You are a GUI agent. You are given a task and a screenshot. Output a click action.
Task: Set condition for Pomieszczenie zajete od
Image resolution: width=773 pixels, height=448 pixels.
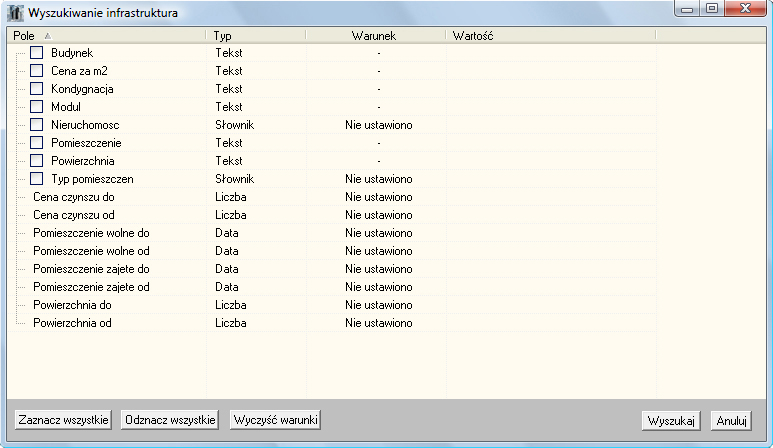pos(379,287)
